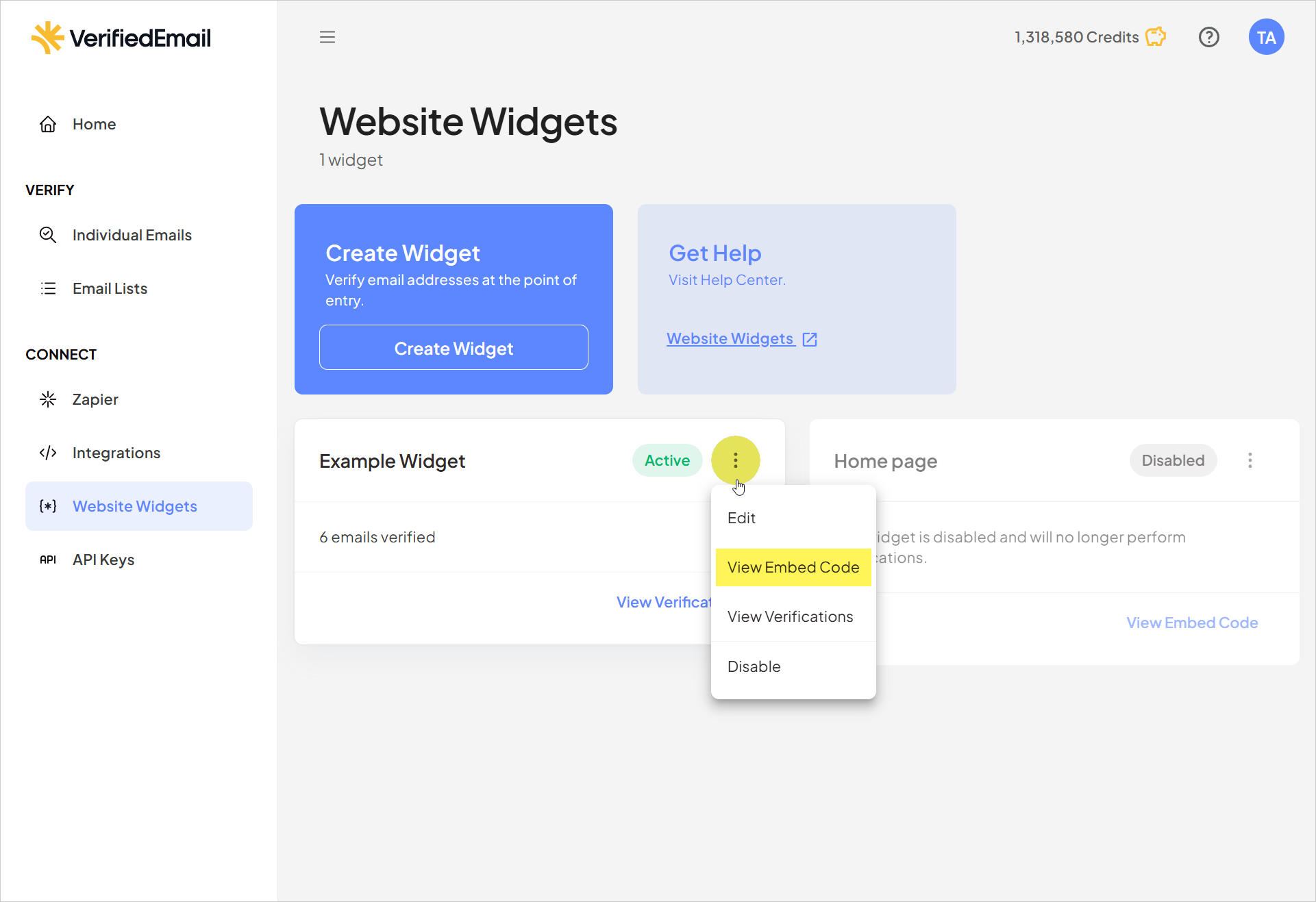This screenshot has height=902, width=1316.
Task: Click the Website Widgets curly braces icon
Action: [x=48, y=506]
